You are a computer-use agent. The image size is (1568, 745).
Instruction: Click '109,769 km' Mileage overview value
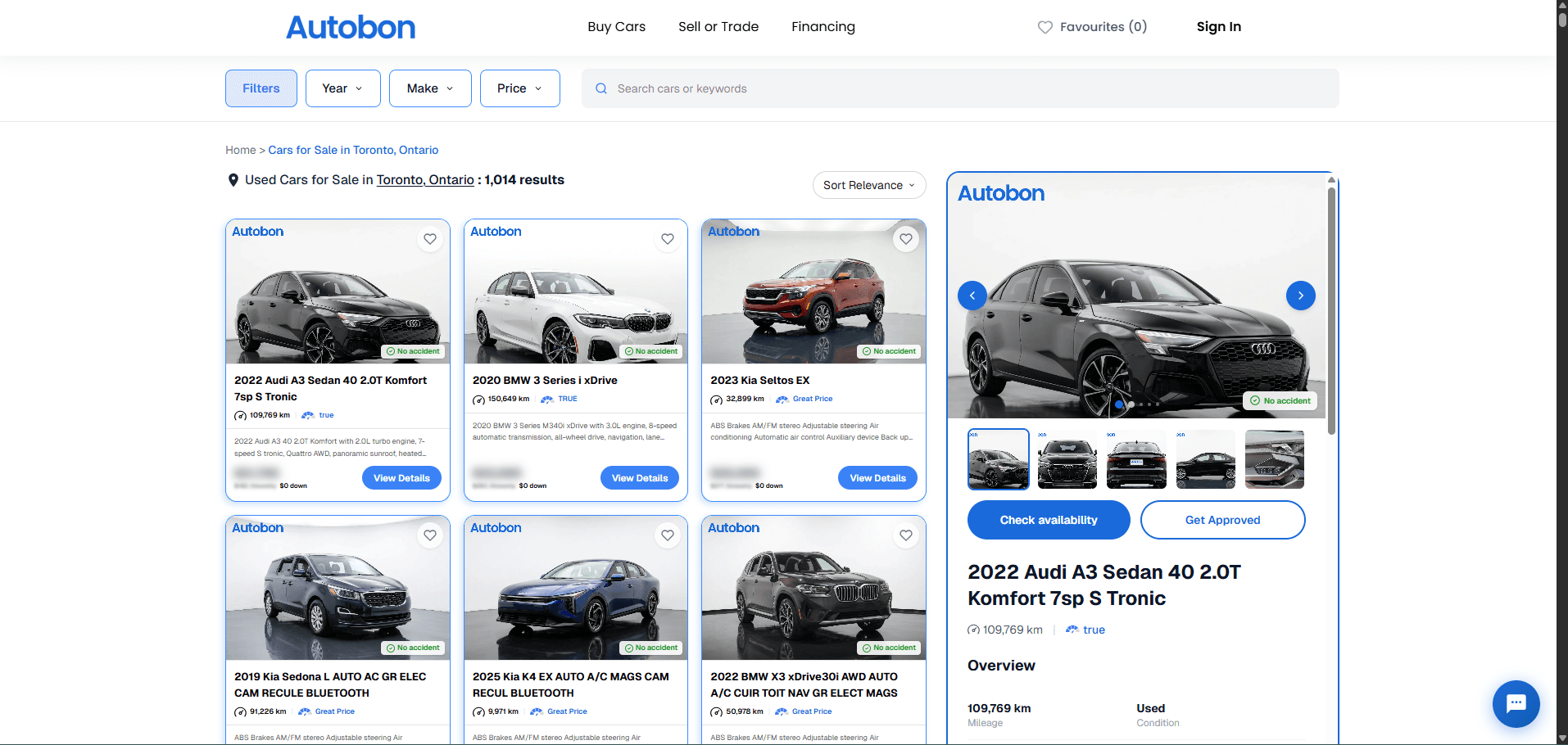coord(999,708)
